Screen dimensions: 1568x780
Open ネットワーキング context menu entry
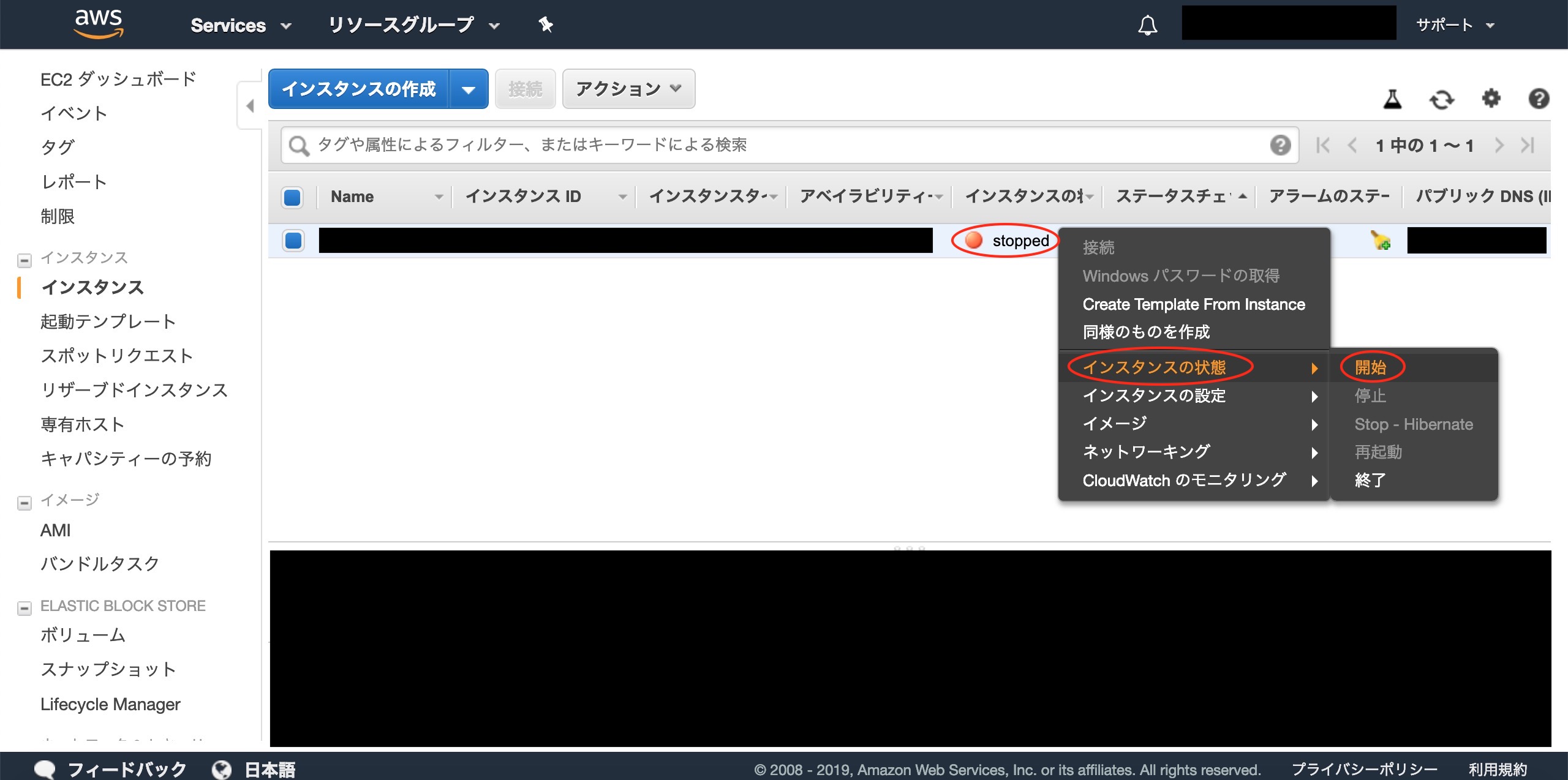coord(1193,452)
